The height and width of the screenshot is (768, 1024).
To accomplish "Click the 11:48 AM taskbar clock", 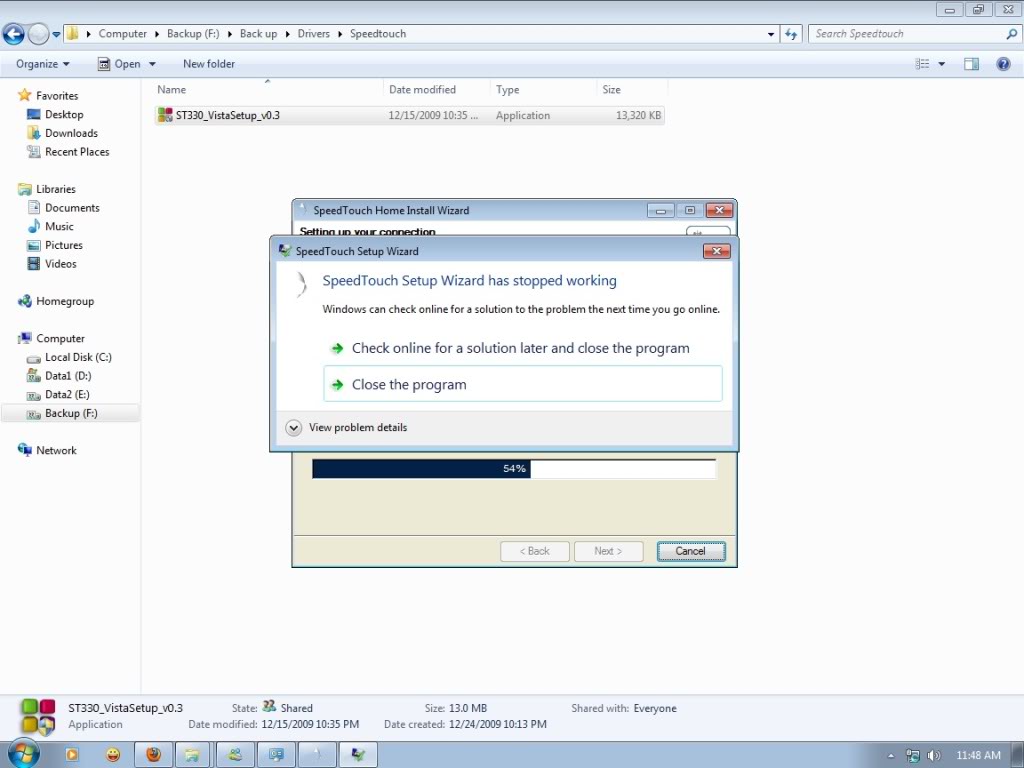I will click(x=978, y=756).
